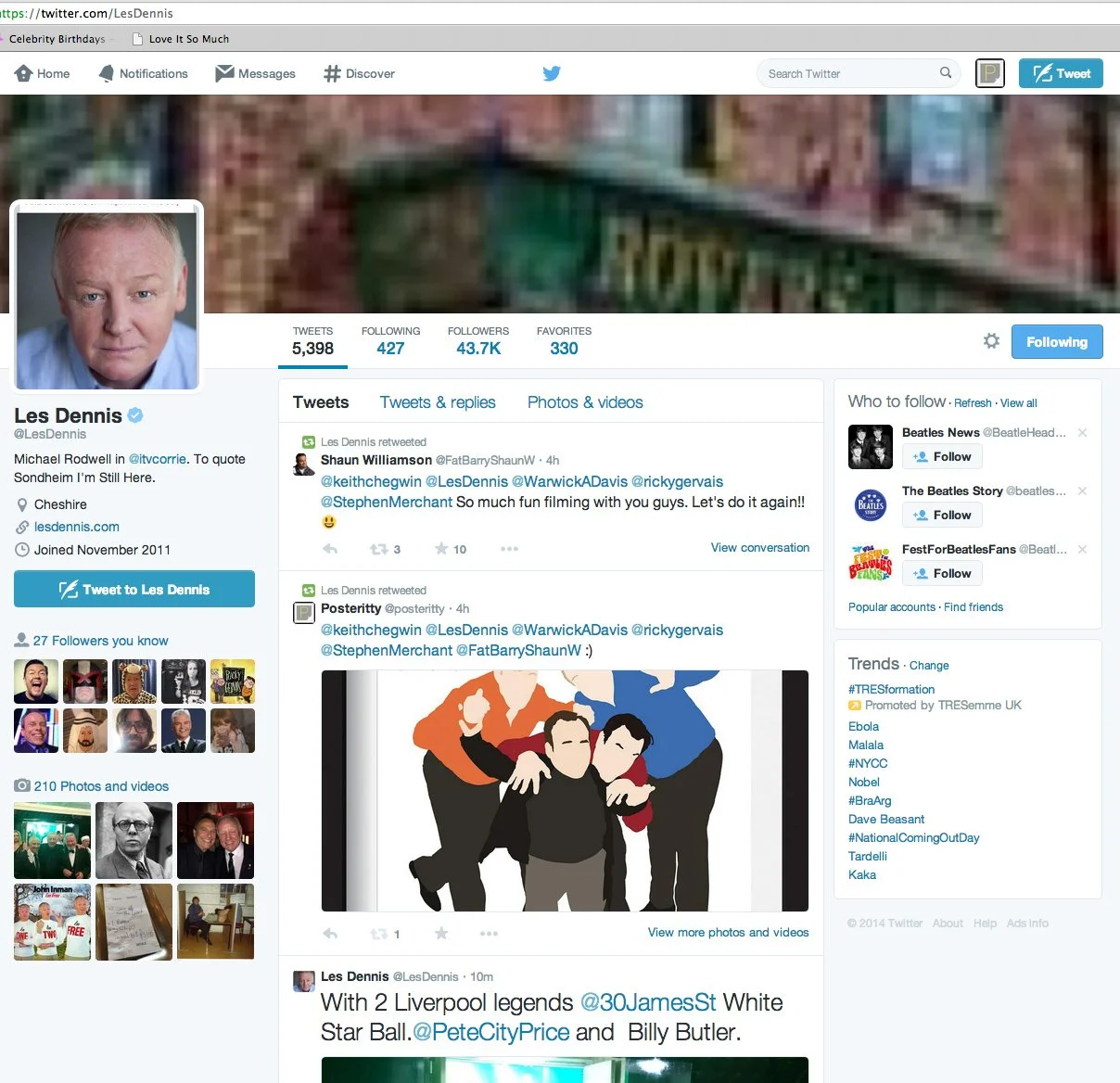The width and height of the screenshot is (1120, 1083).
Task: Click Tweet to Les Dennis button
Action: [134, 589]
